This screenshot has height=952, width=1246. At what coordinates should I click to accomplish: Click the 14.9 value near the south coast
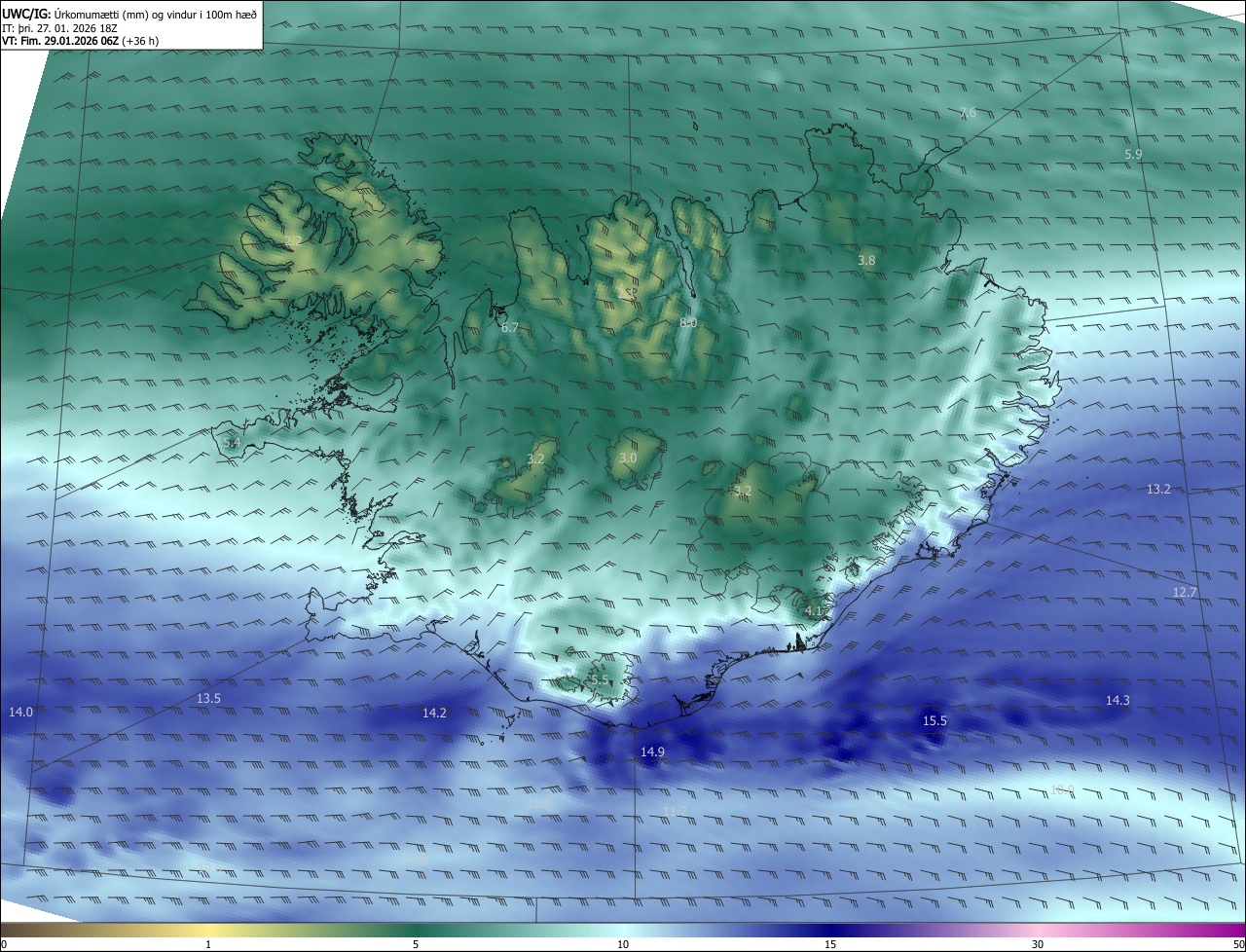pyautogui.click(x=652, y=752)
